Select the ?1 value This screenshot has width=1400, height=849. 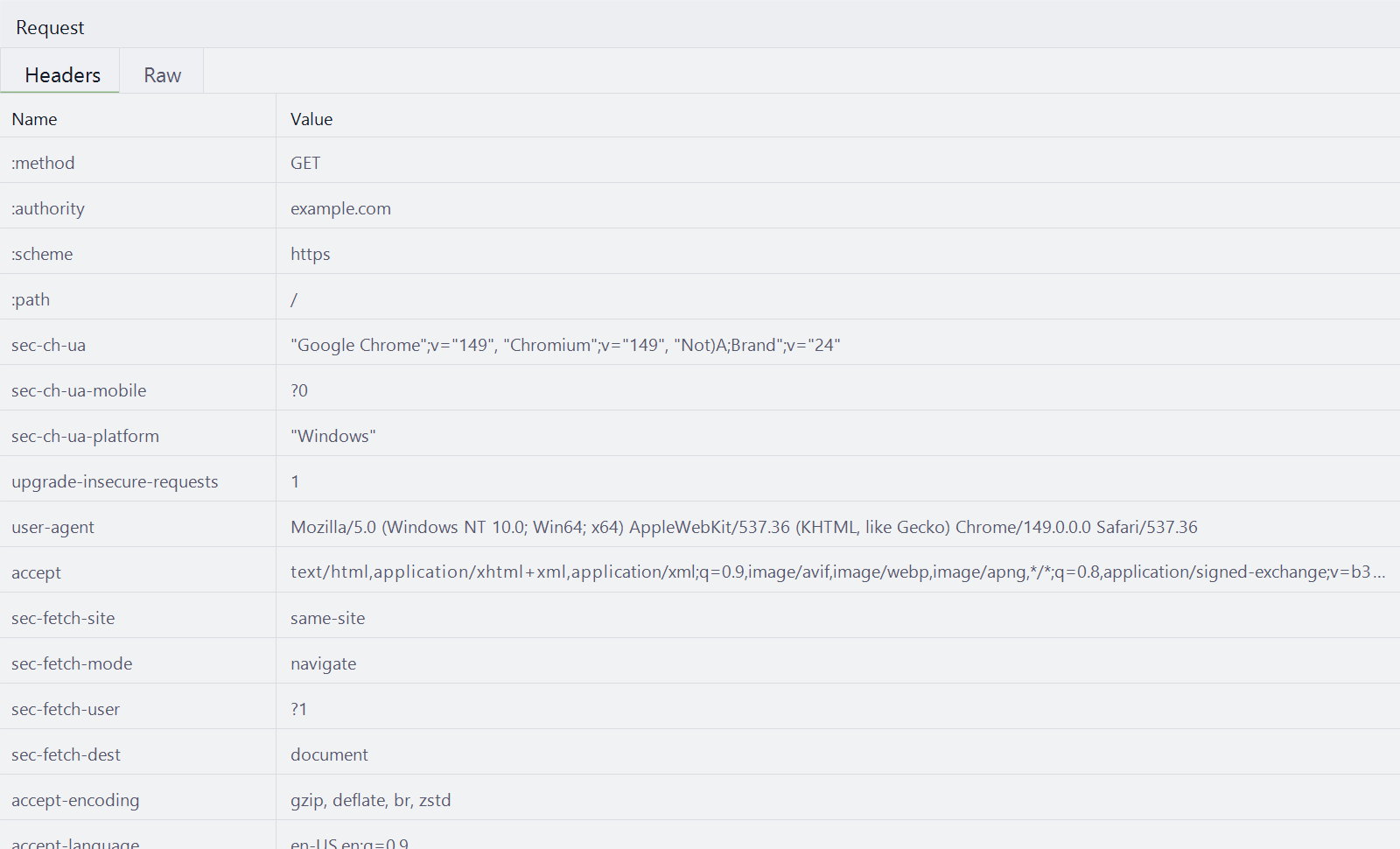pos(299,709)
